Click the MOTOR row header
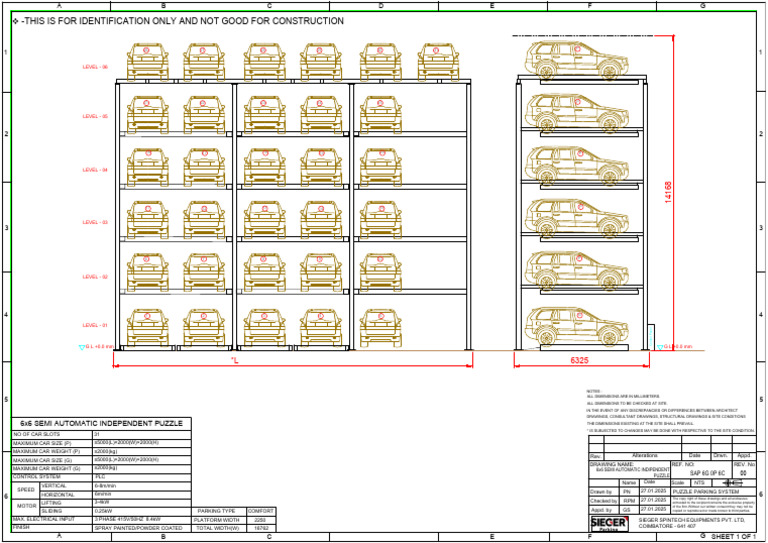This screenshot has width=768, height=543. 25,507
